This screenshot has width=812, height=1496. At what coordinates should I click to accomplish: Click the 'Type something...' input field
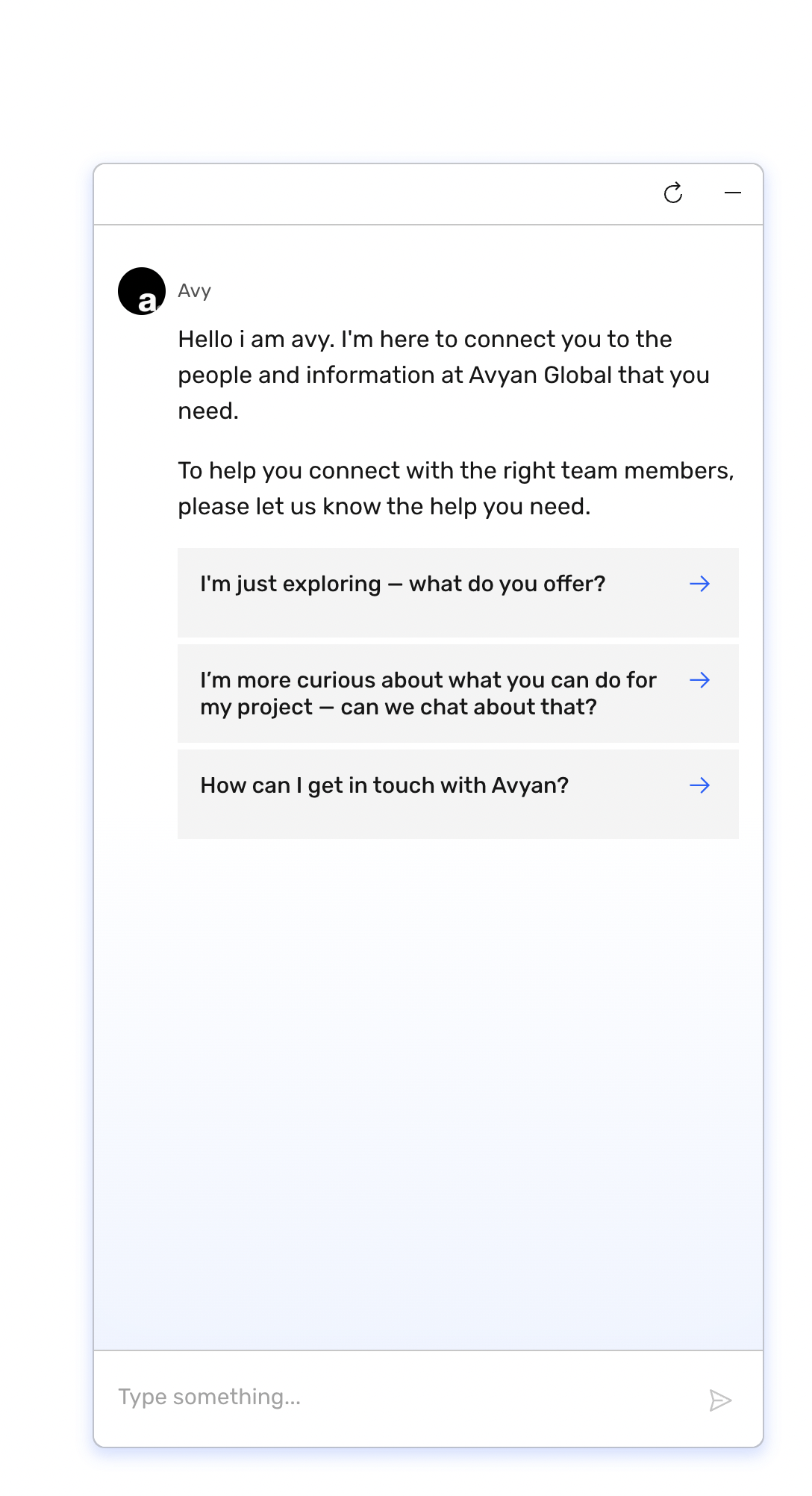click(299, 1396)
